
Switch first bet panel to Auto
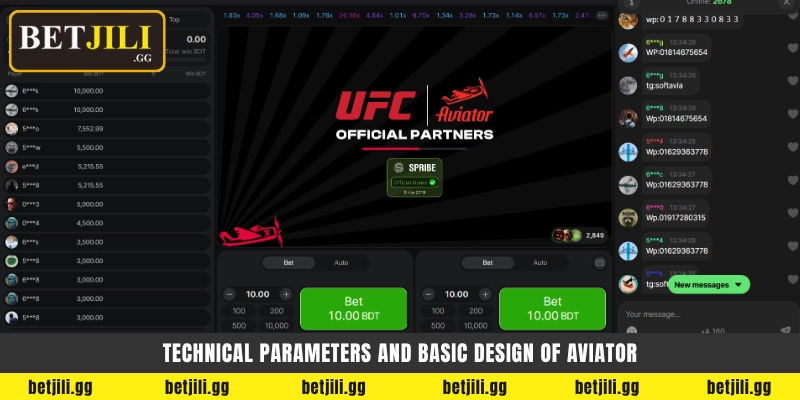coord(341,263)
